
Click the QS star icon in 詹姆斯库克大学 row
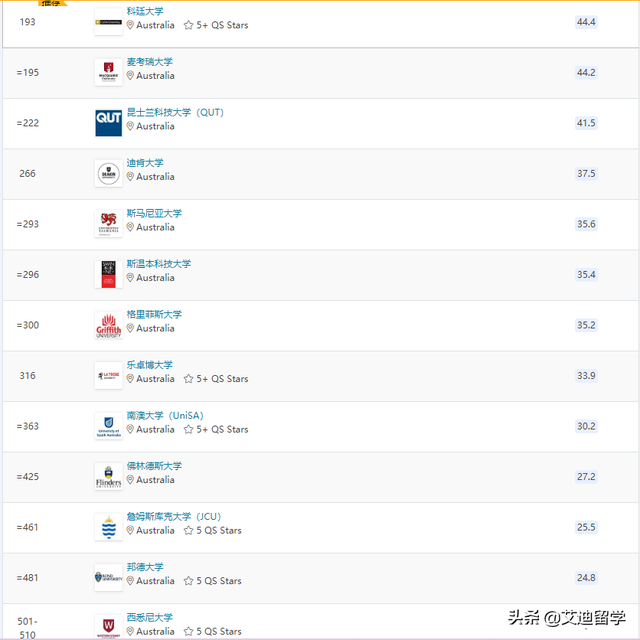[x=188, y=530]
